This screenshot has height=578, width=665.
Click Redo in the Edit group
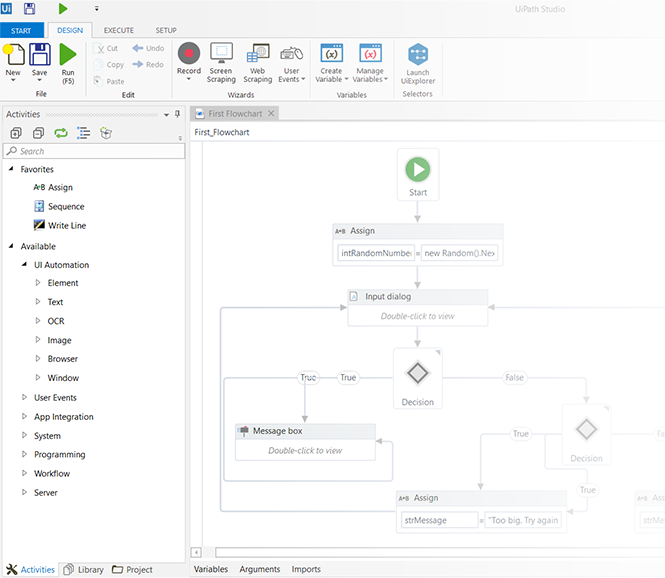tap(148, 64)
